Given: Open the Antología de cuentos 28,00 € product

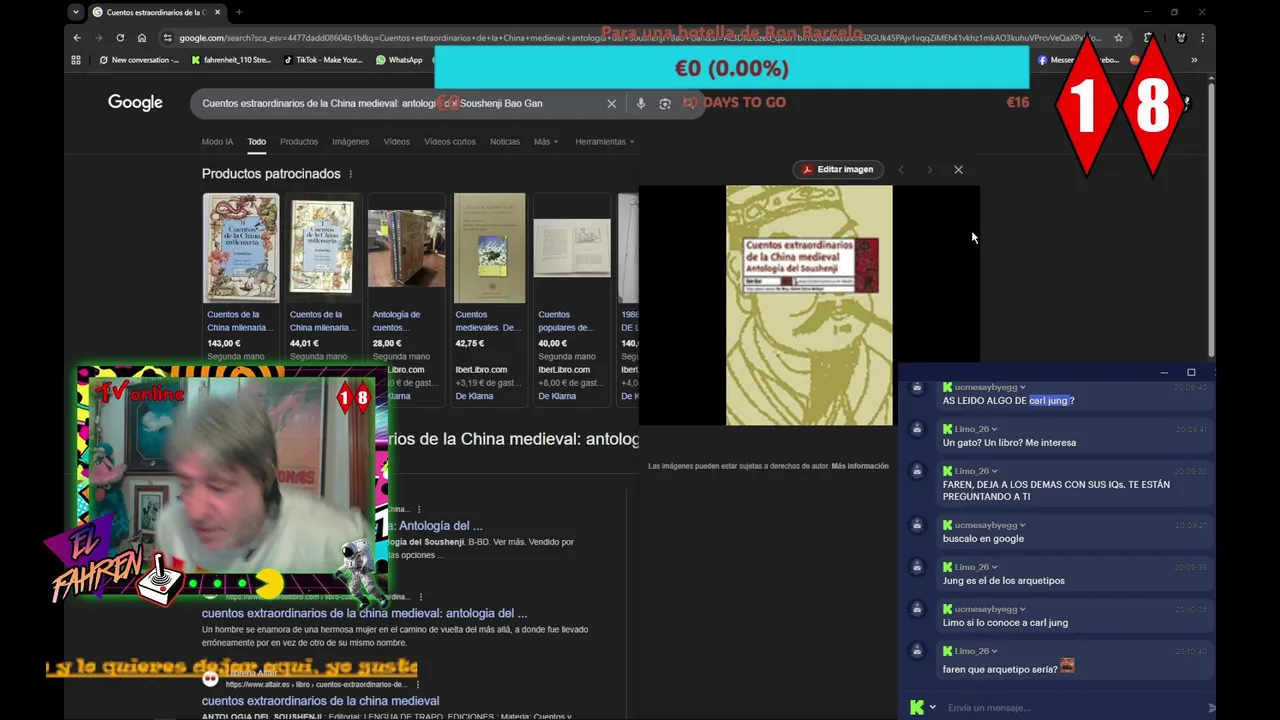Looking at the screenshot, I should (x=406, y=298).
